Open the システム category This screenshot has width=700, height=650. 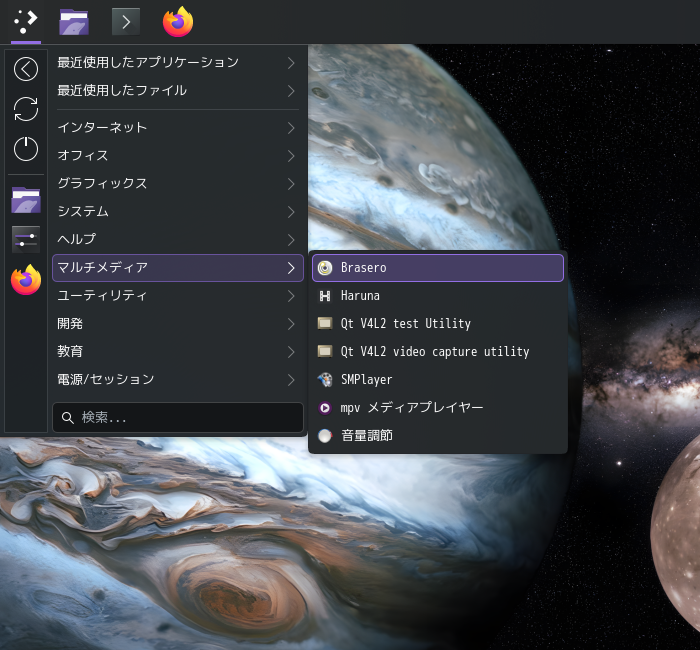pyautogui.click(x=178, y=212)
